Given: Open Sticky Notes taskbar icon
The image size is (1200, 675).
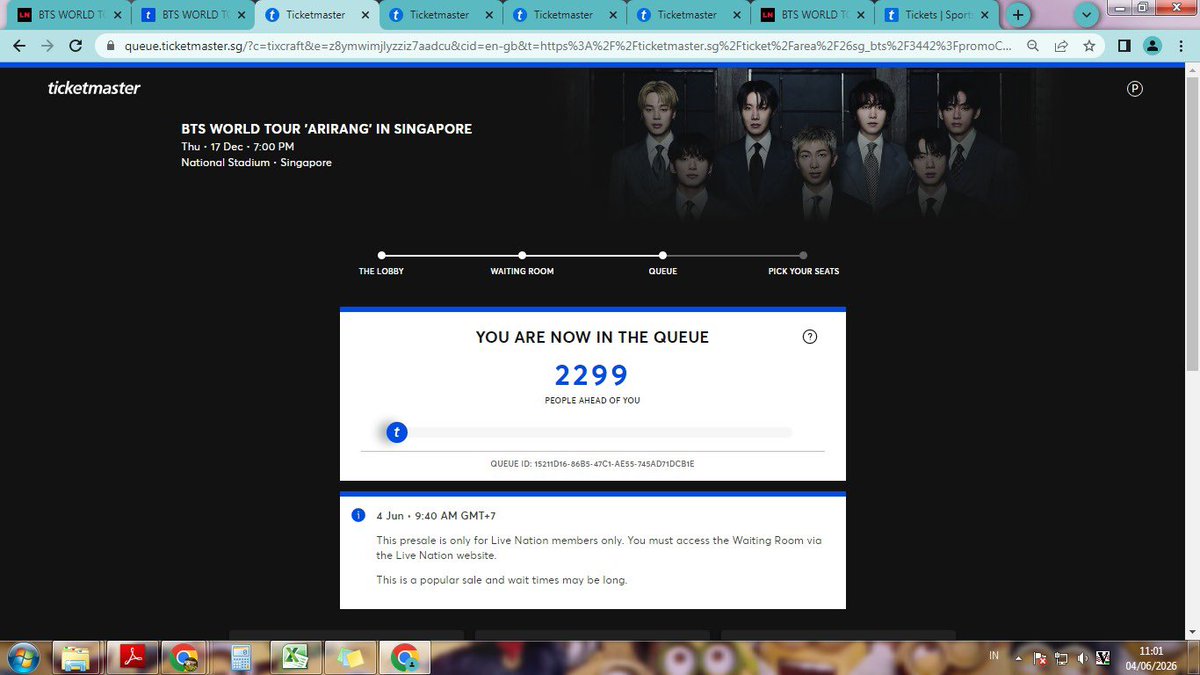Looking at the screenshot, I should pyautogui.click(x=349, y=657).
